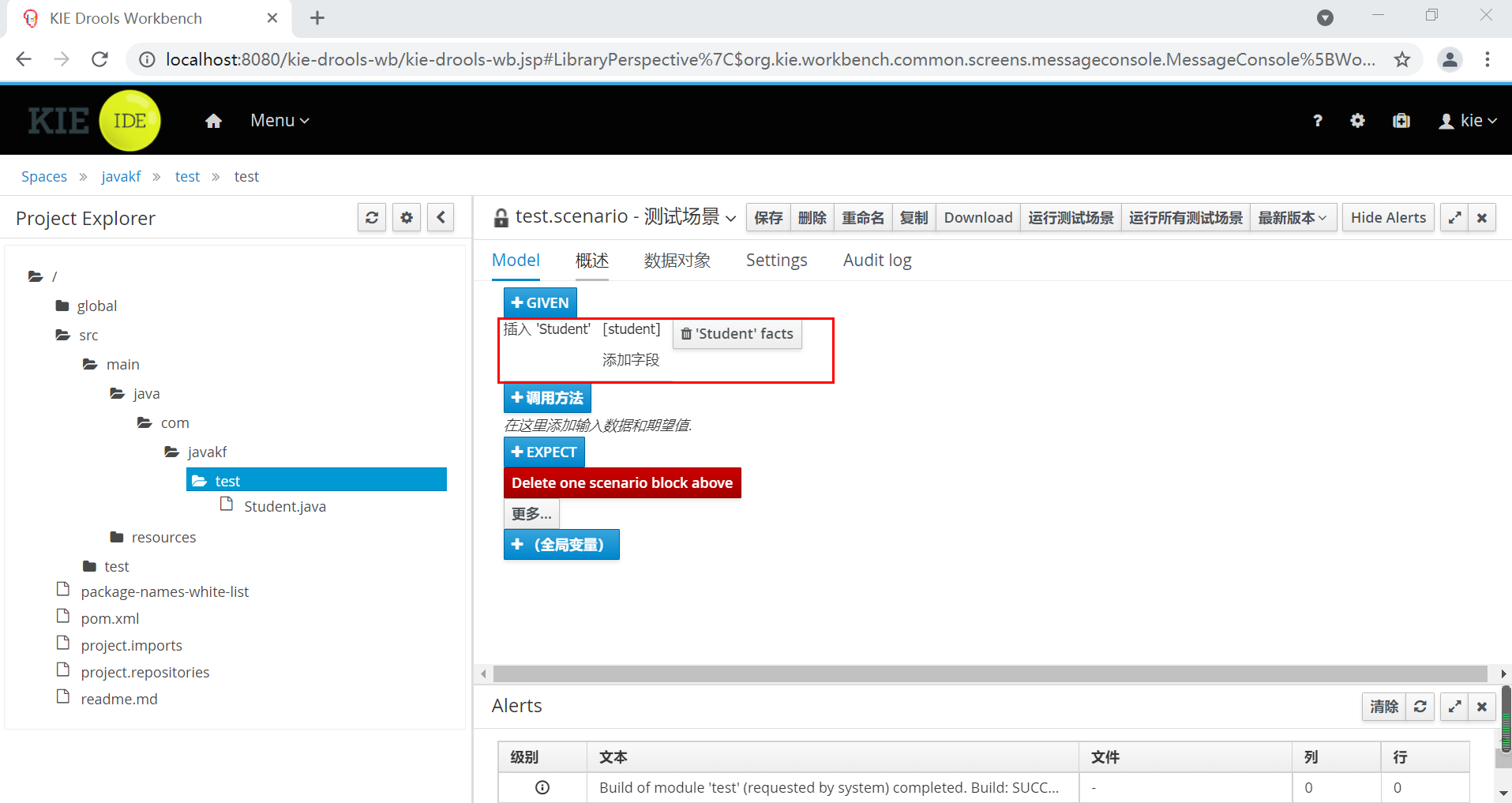Viewport: 1512px width, 803px height.
Task: Open the admin settings gear in header
Action: coord(1357,121)
